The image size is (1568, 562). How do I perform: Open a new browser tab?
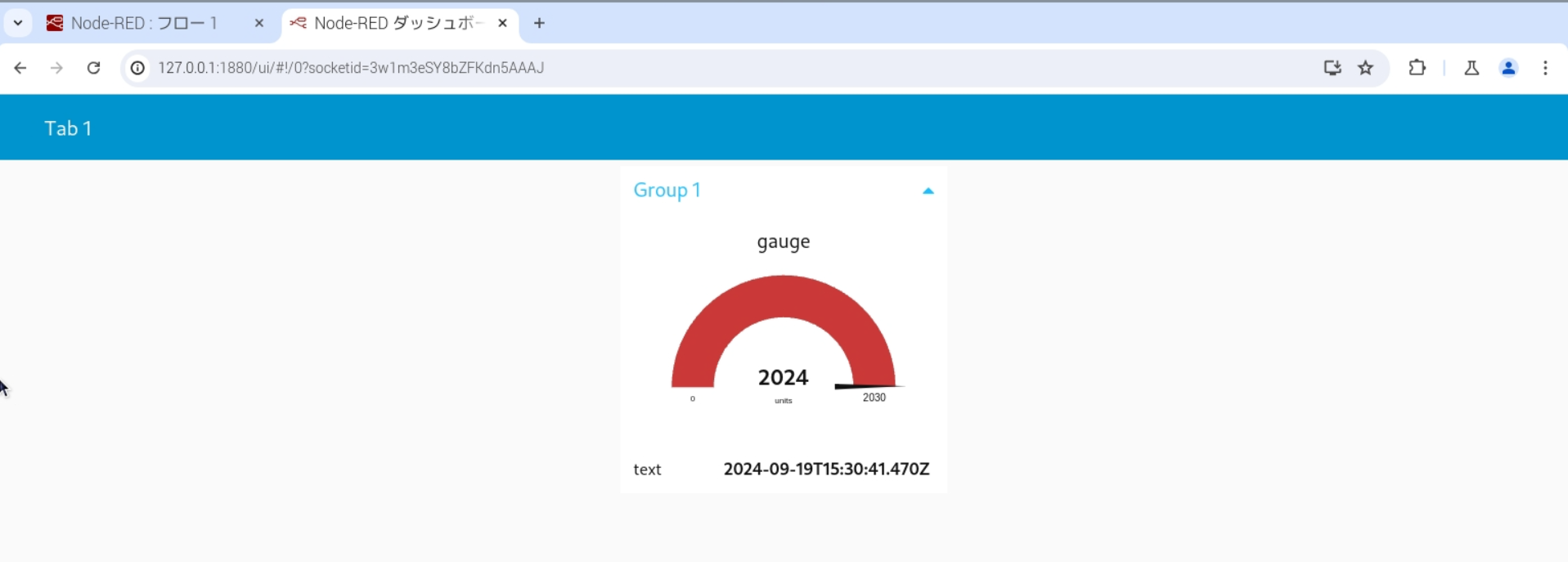[x=539, y=23]
